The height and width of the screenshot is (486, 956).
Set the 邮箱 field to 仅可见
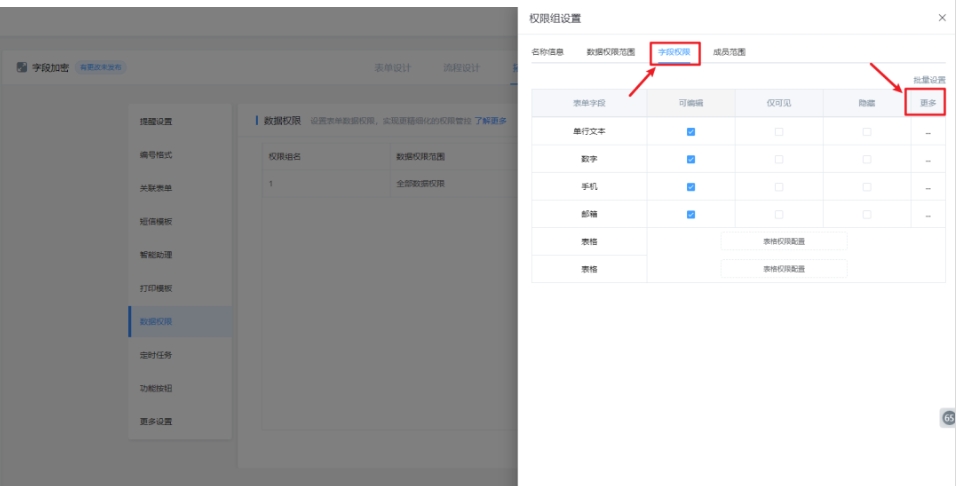pos(779,213)
